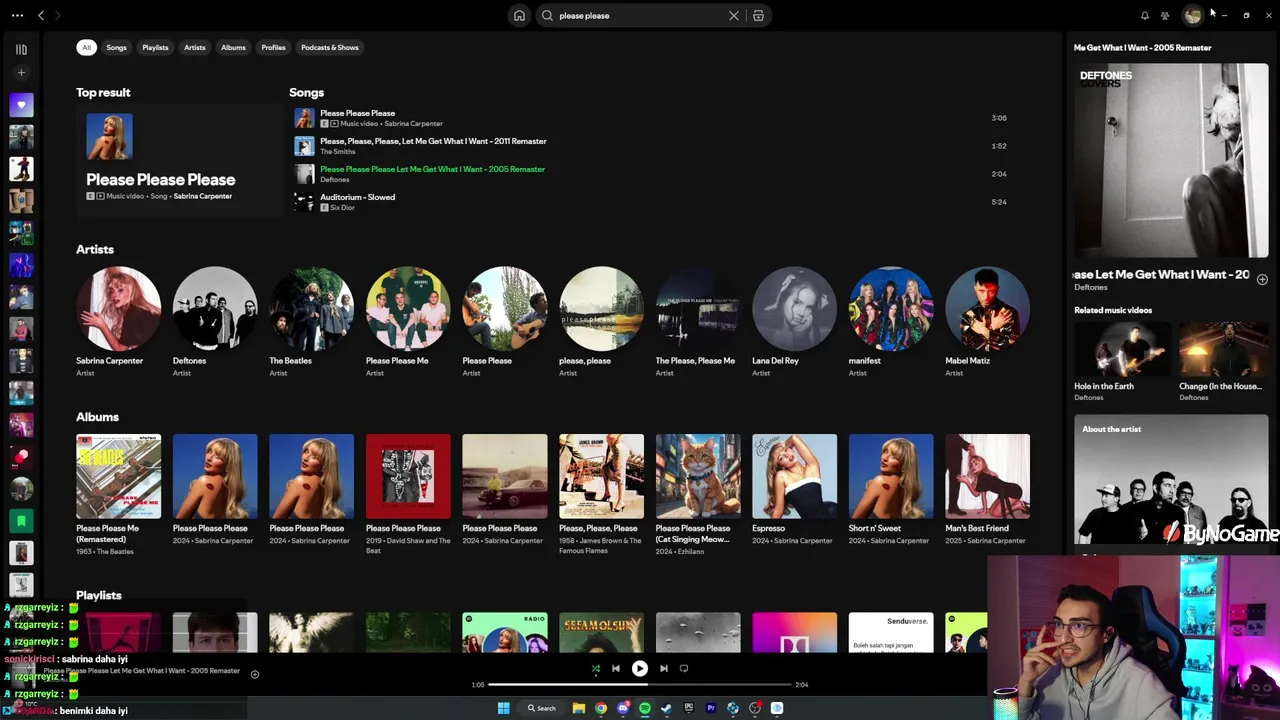Screen dimensions: 1280x720
Task: Open Change (In the House...) music video
Action: tap(1224, 349)
